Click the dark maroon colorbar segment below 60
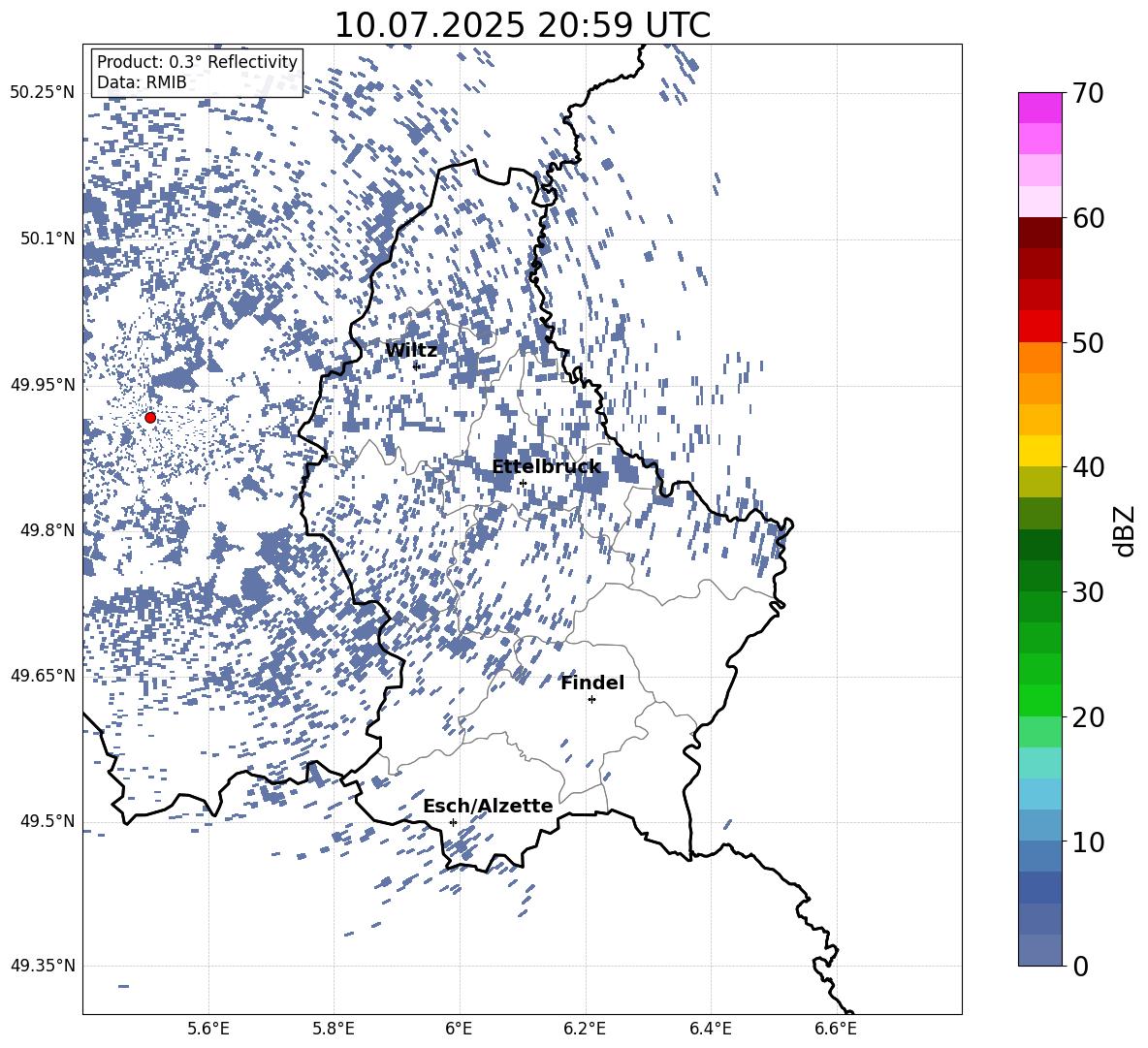 (1039, 233)
